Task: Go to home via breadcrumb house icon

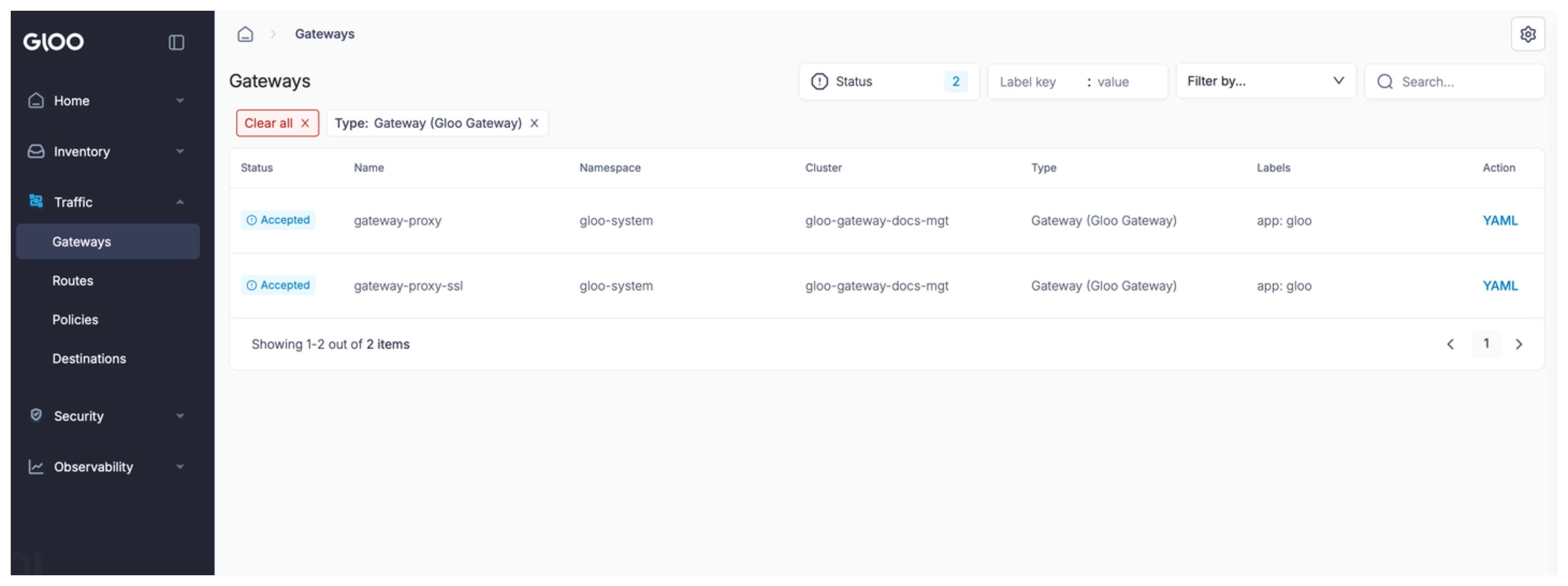Action: click(x=245, y=34)
